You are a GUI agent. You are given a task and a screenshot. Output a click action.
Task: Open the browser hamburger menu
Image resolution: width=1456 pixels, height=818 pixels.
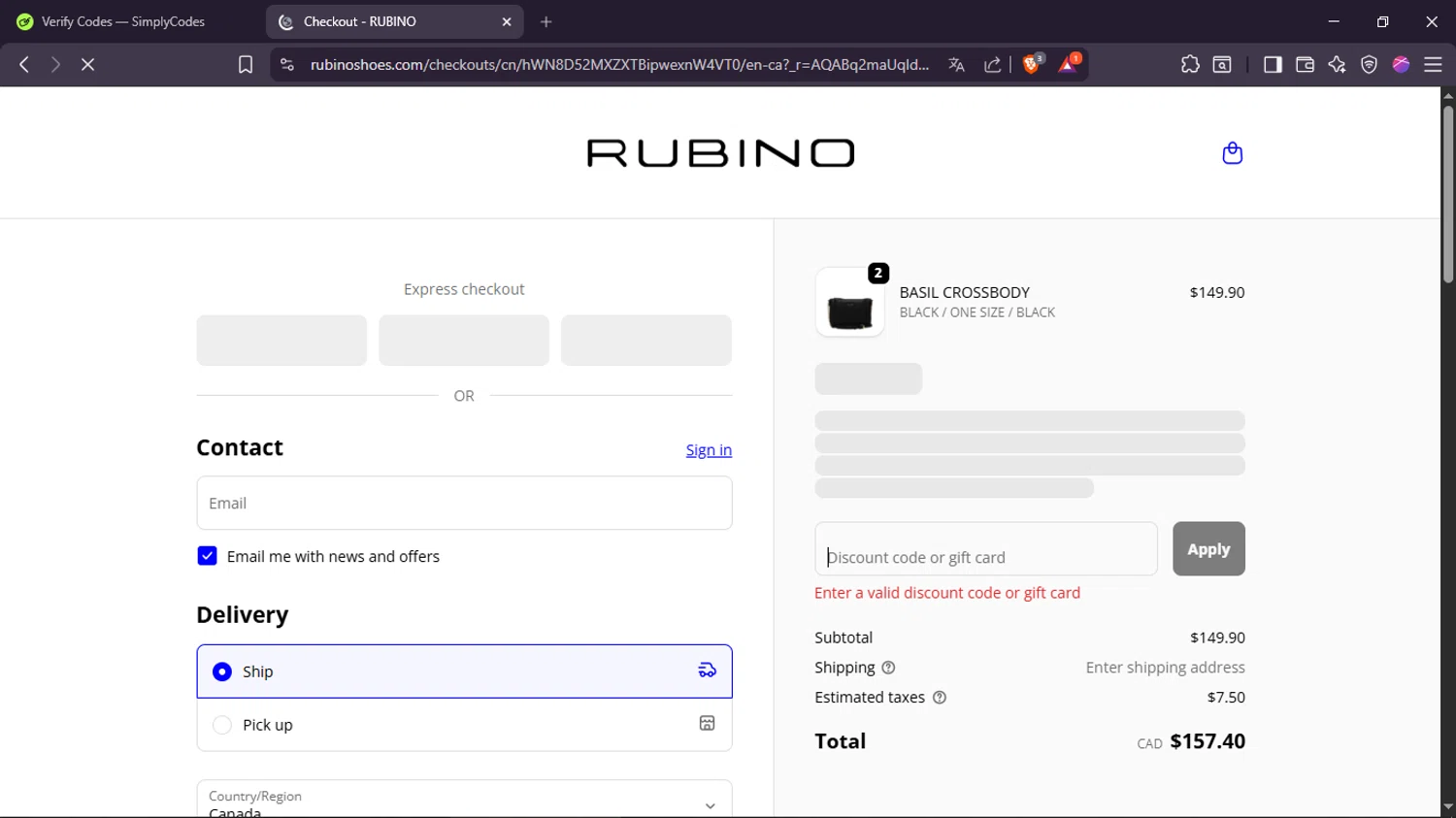click(1433, 64)
